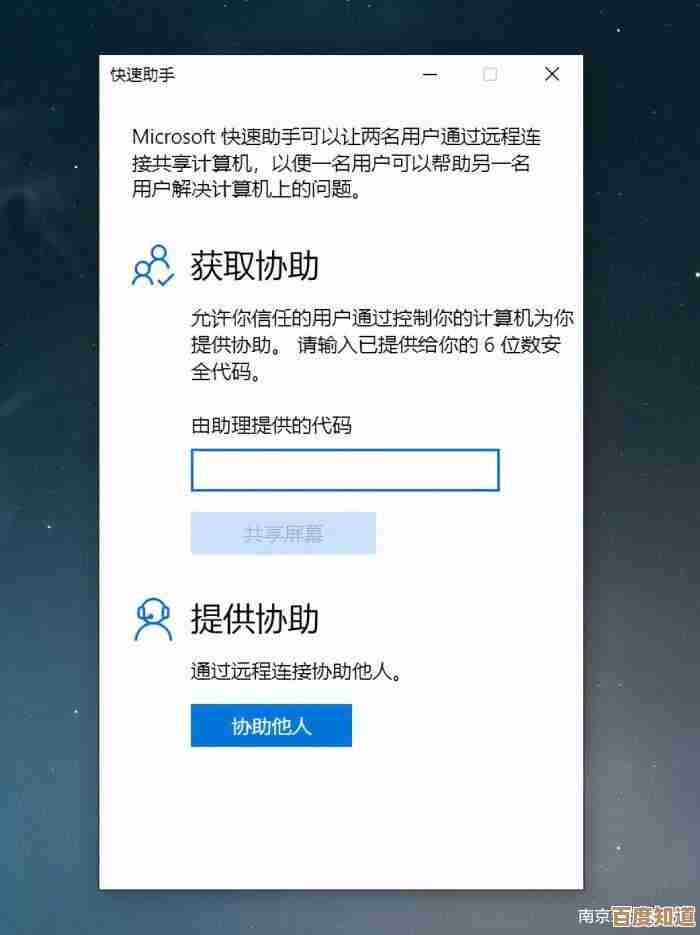
Task: Click the 百度知道 watermark logo
Action: coord(653,917)
